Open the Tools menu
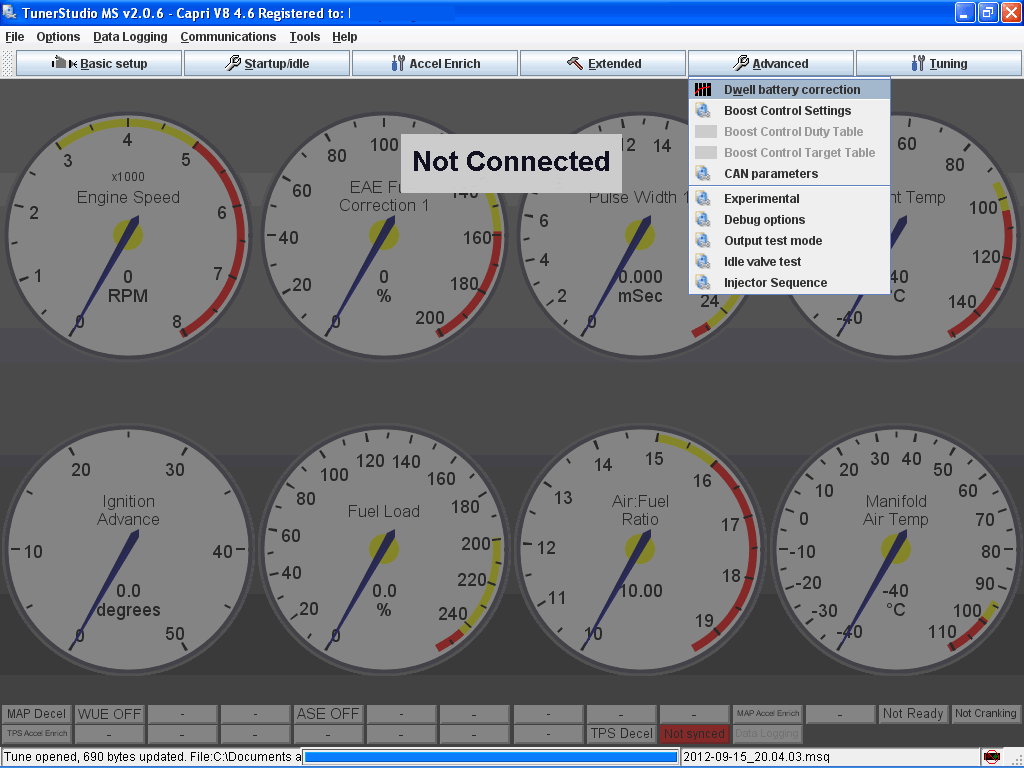This screenshot has width=1024, height=768. coord(304,37)
